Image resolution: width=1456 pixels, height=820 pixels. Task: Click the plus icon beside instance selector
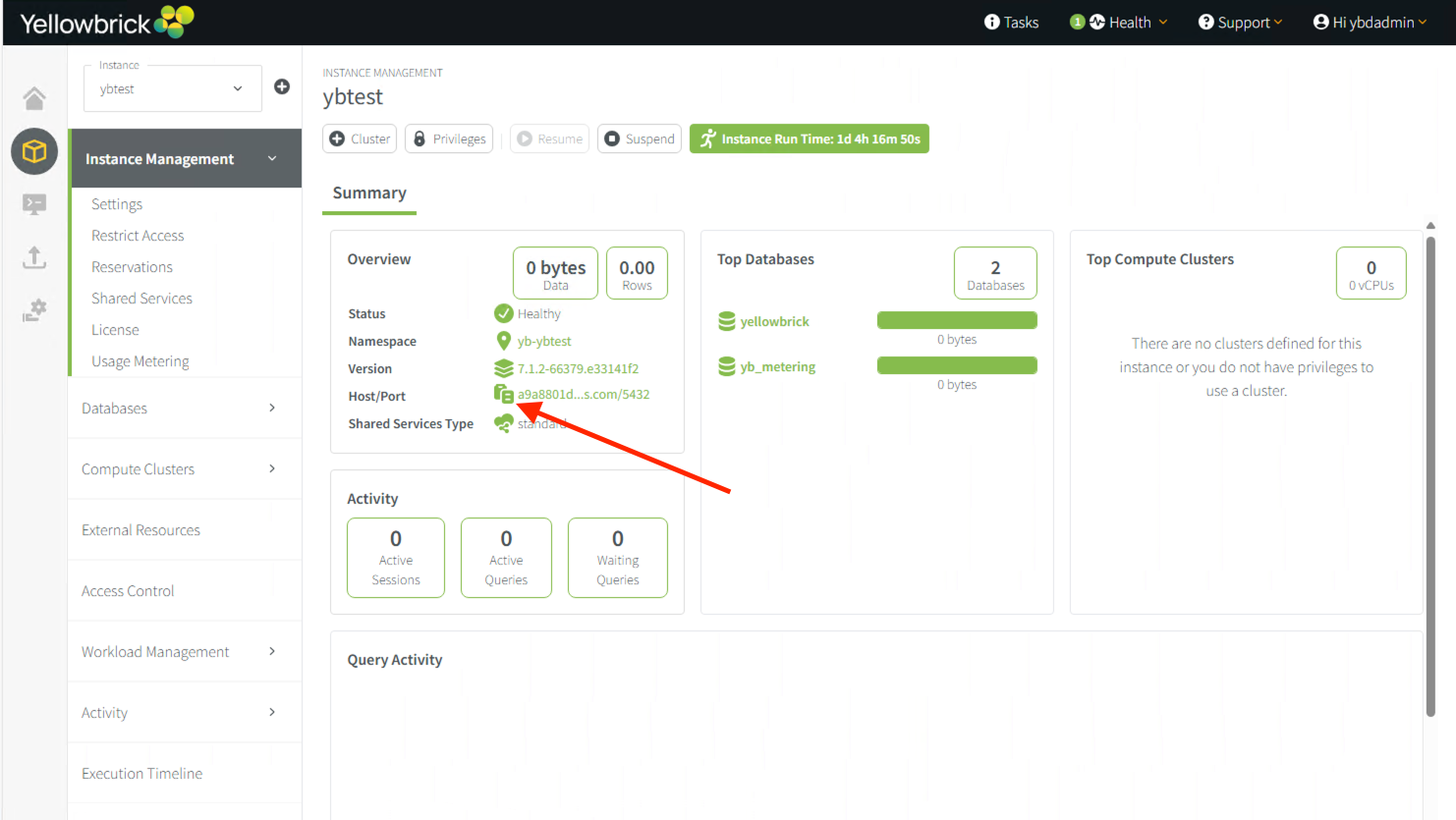tap(282, 86)
